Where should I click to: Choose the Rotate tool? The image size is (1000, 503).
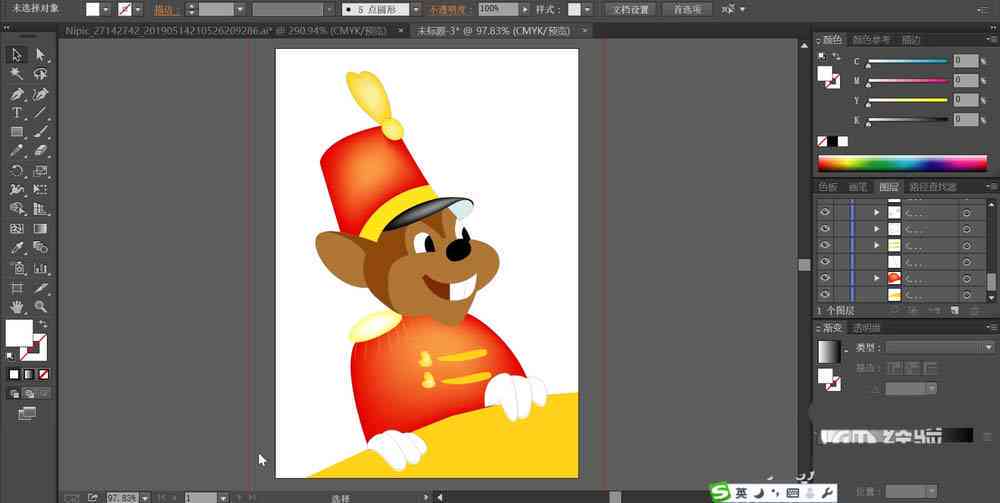tap(17, 171)
